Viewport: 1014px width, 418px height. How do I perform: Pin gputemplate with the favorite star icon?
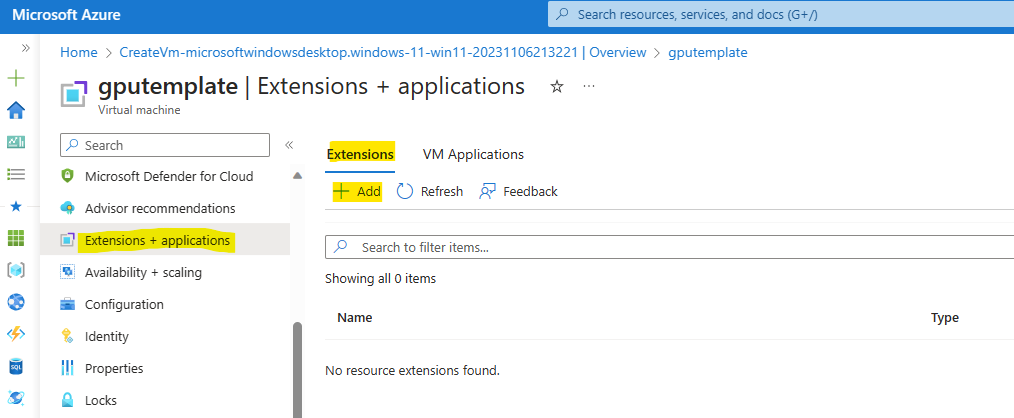tap(557, 87)
